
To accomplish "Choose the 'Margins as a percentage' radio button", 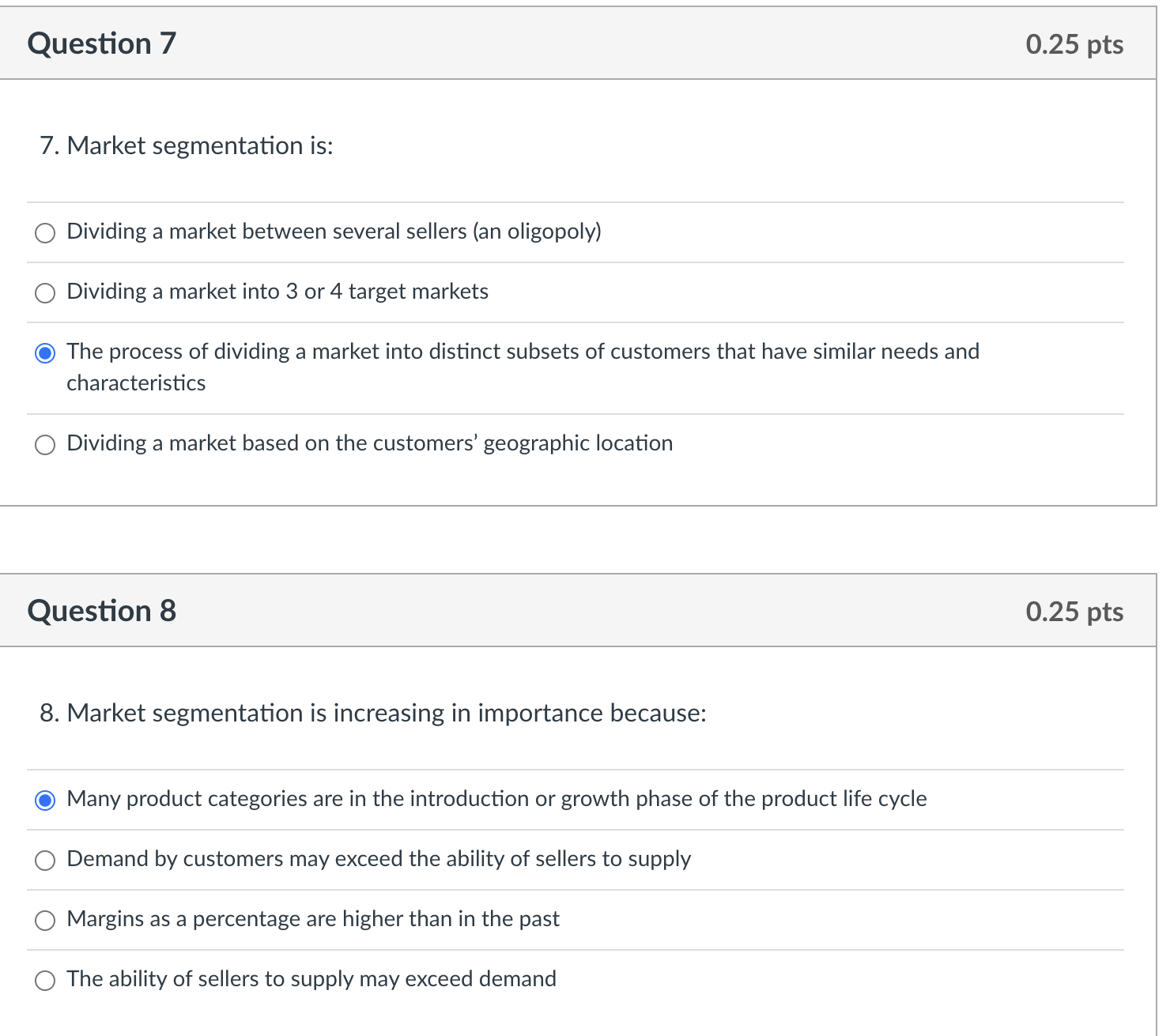I will pyautogui.click(x=46, y=921).
